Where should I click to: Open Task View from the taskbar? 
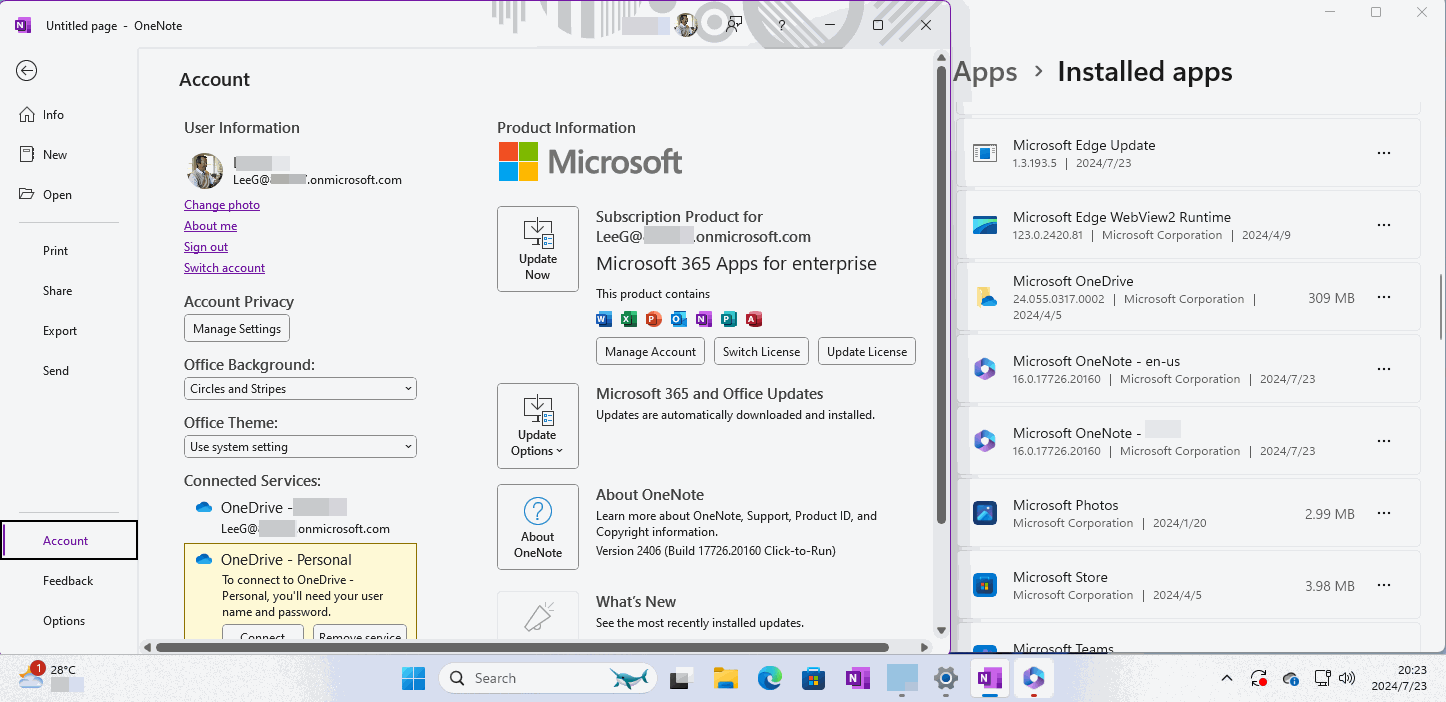click(x=681, y=679)
